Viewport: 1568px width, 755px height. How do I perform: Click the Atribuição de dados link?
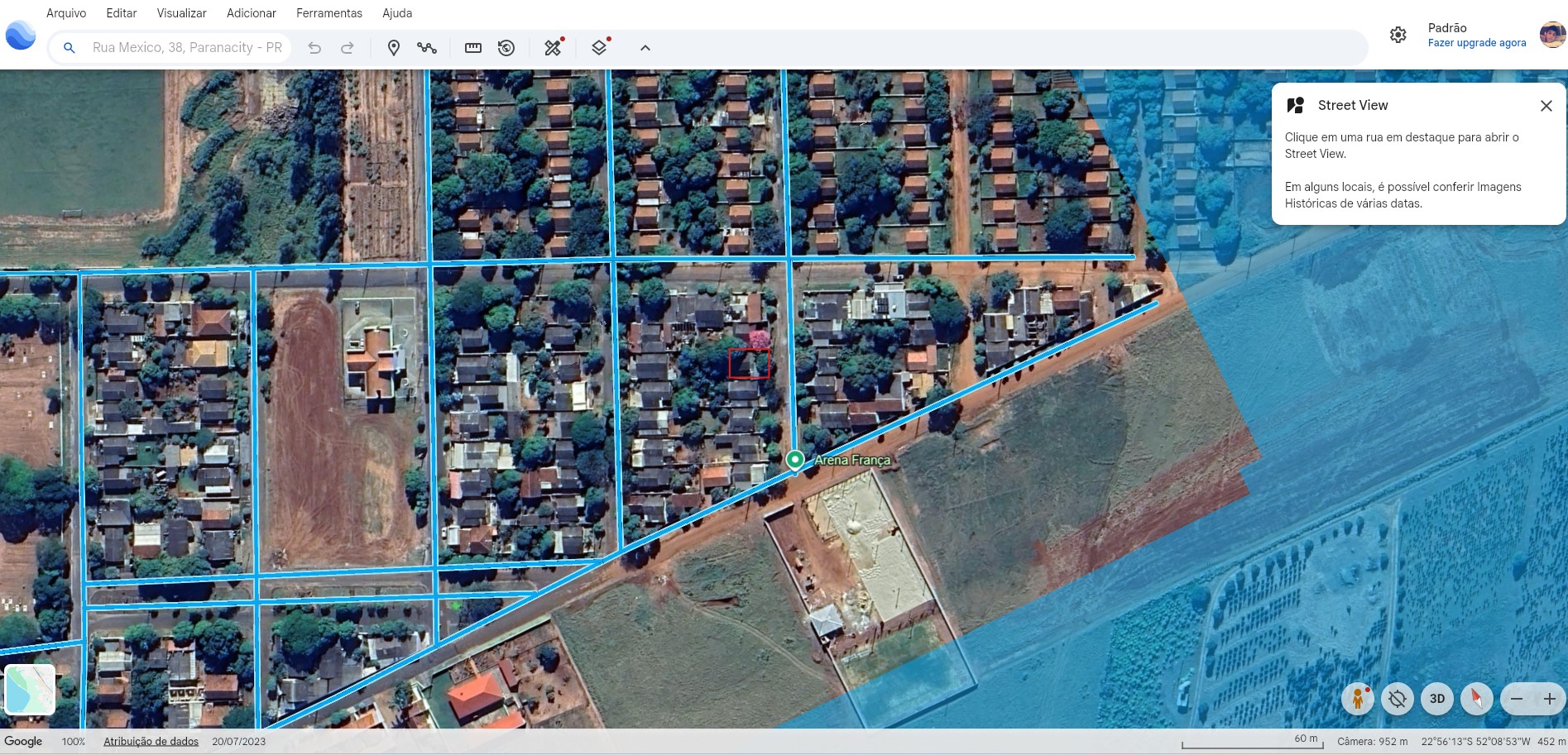tap(151, 742)
